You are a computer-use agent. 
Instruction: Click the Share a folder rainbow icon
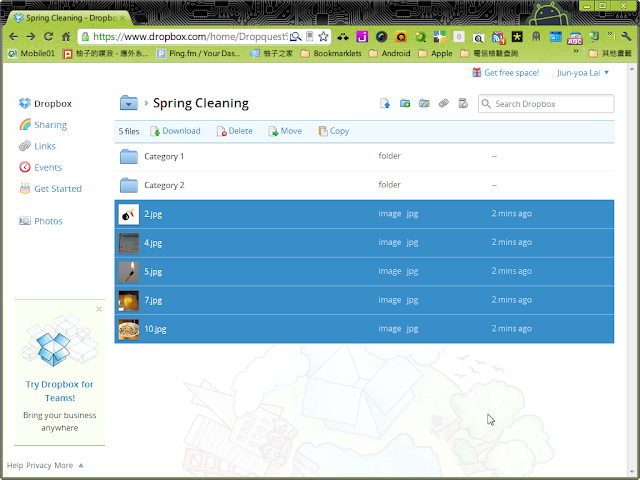pyautogui.click(x=424, y=104)
